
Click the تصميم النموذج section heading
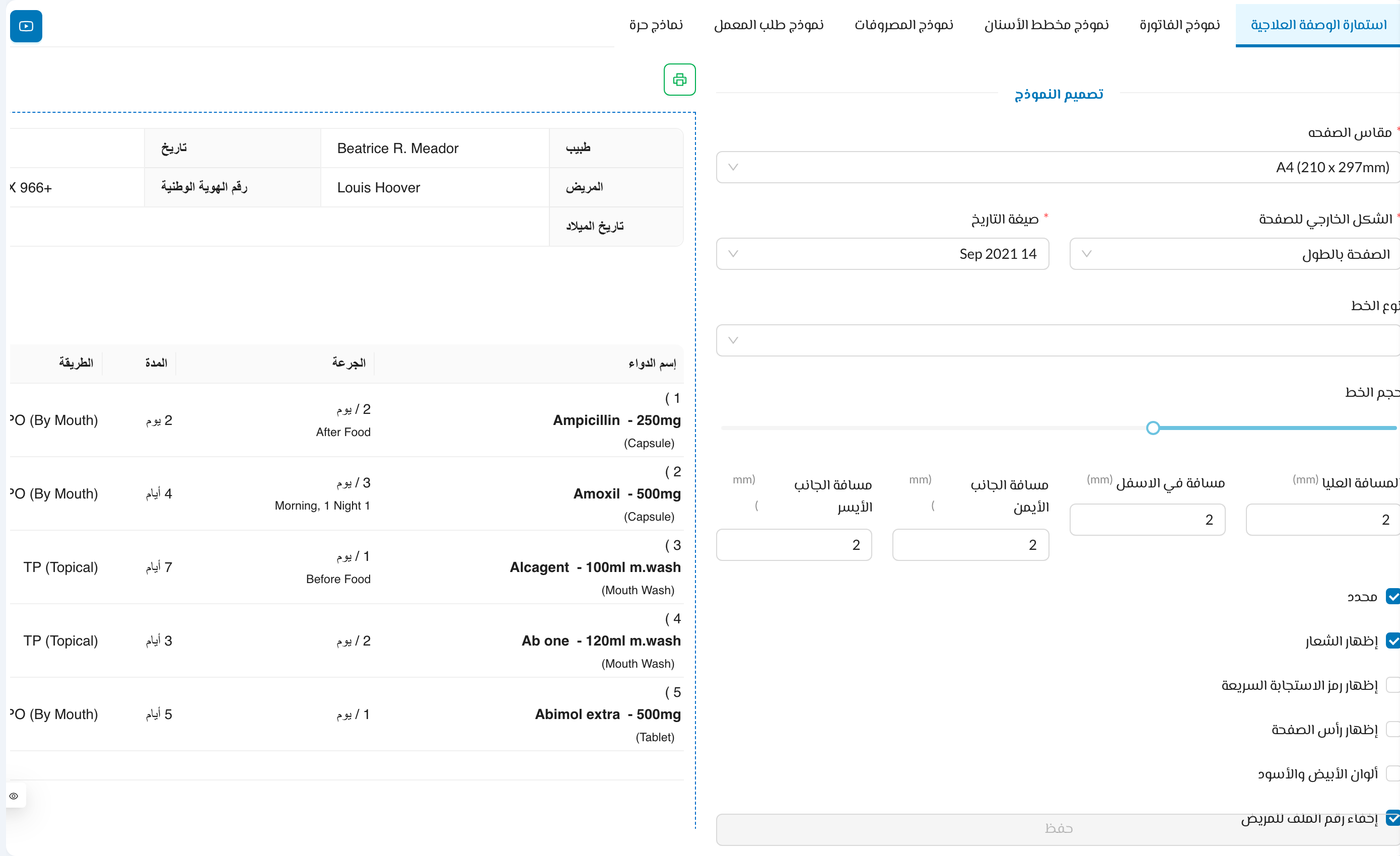click(1059, 94)
